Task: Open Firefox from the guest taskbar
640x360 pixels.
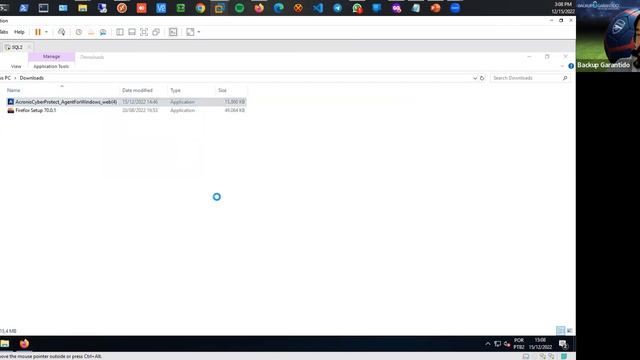Action: click(24, 344)
